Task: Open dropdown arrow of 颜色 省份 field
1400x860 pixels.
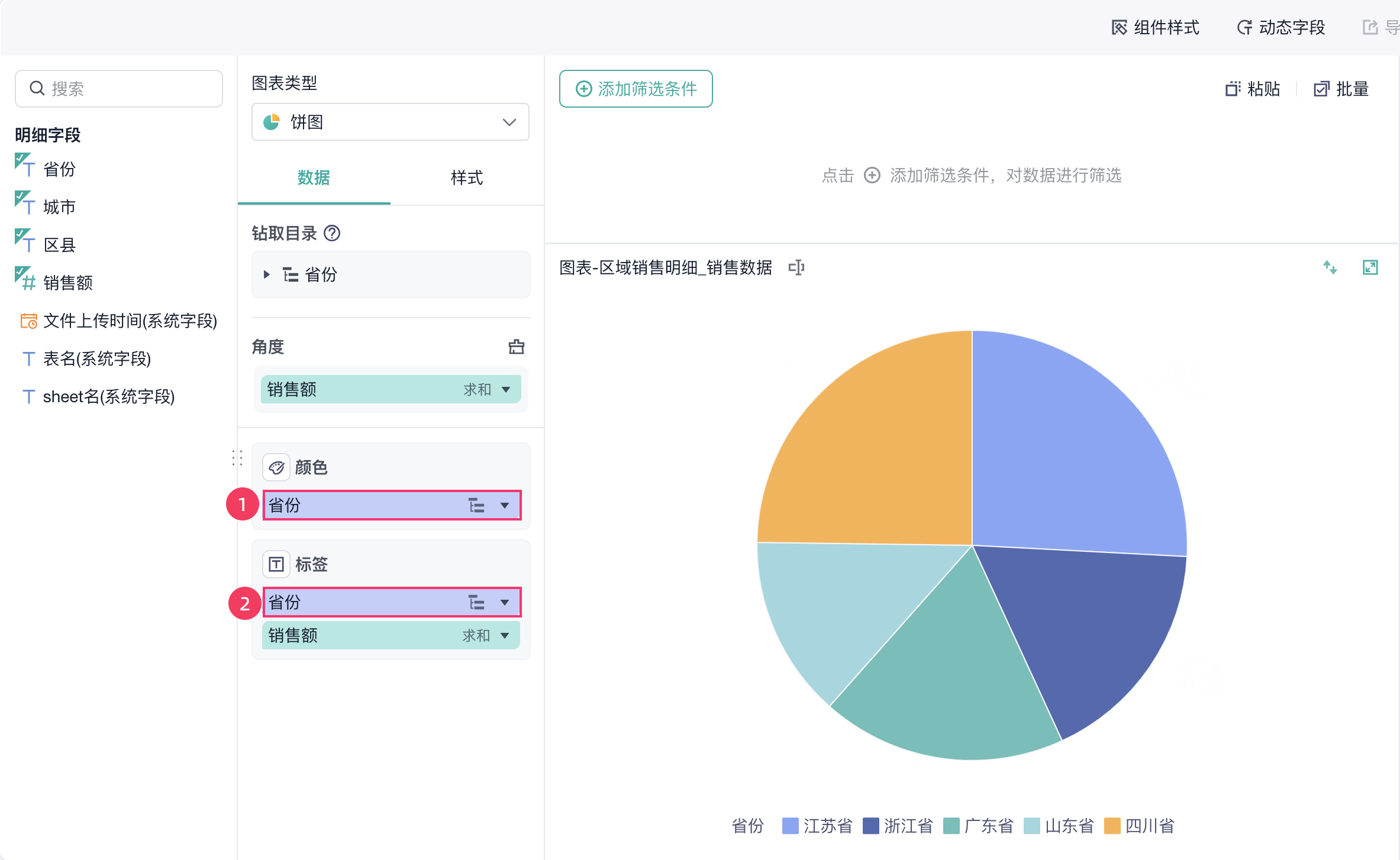Action: pyautogui.click(x=505, y=505)
